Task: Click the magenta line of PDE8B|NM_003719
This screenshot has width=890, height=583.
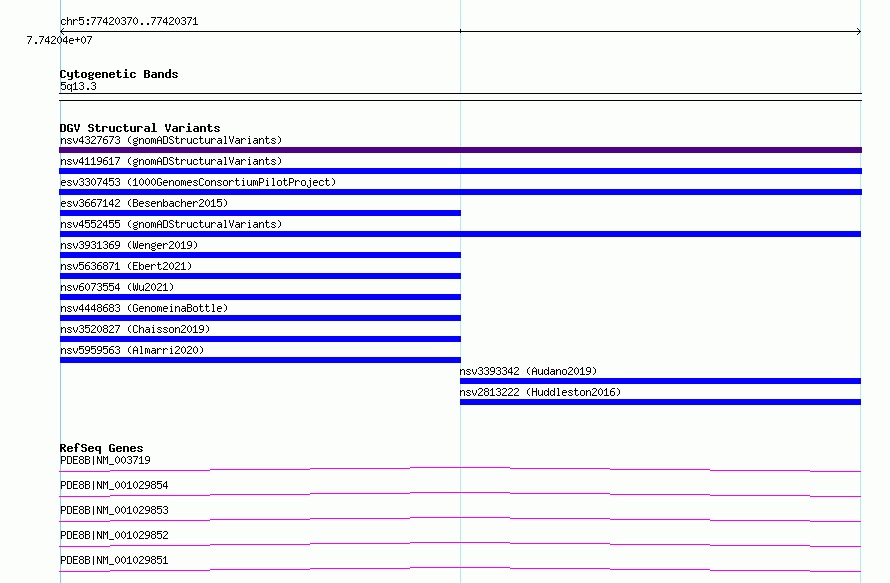Action: (x=460, y=469)
